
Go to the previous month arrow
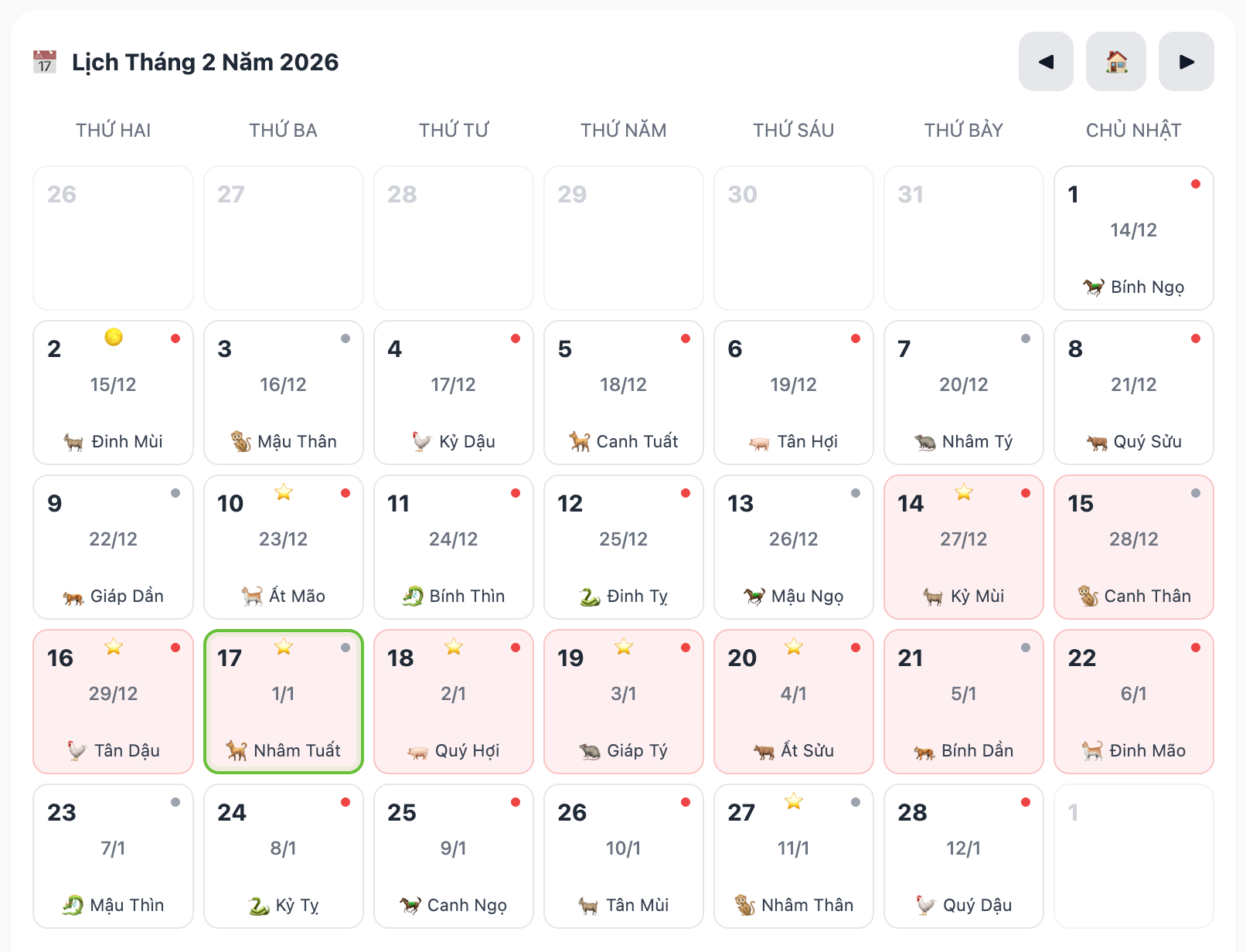1046,62
